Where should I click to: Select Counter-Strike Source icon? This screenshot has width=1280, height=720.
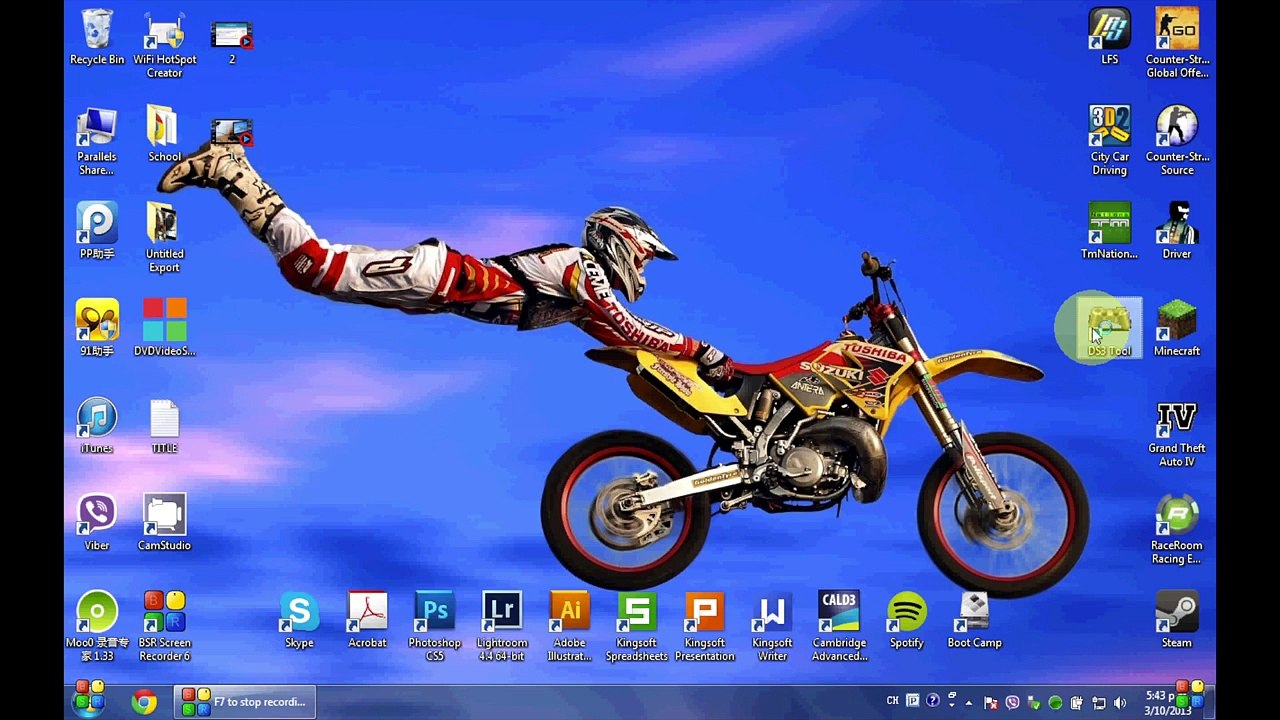click(x=1177, y=141)
